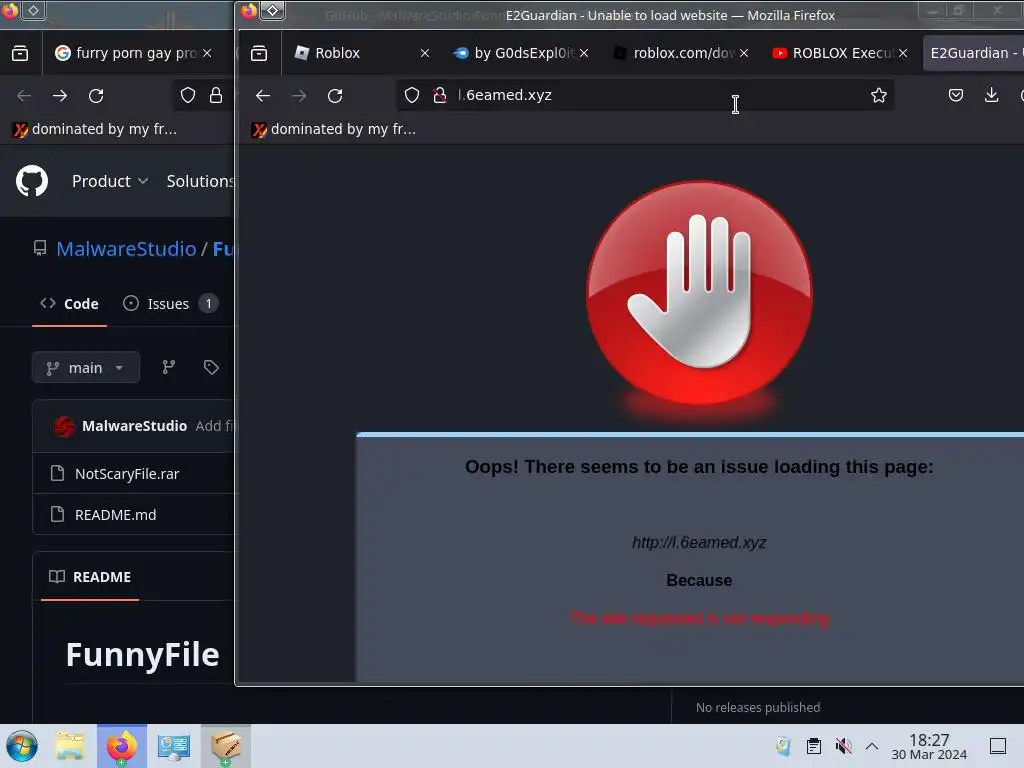Open File Explorer from the taskbar
1024x768 pixels.
(70, 746)
